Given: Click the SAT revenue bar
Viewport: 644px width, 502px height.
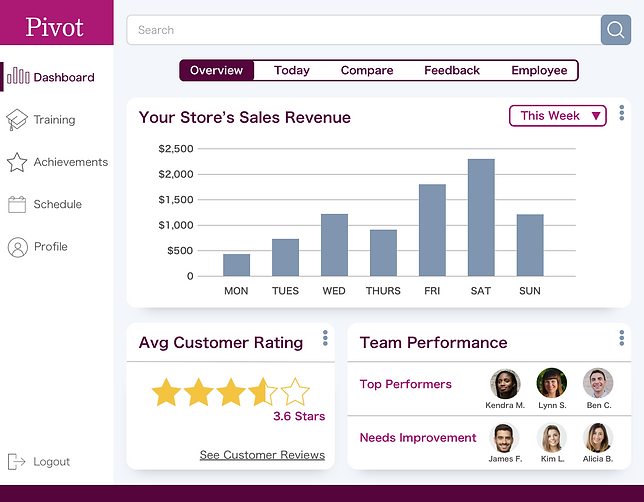Looking at the screenshot, I should 481,217.
